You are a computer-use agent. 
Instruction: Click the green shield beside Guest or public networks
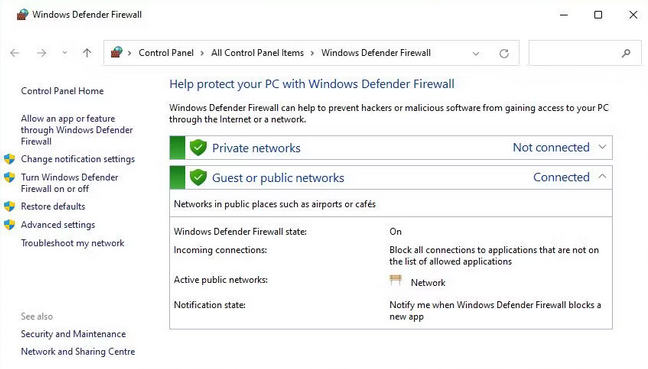198,177
